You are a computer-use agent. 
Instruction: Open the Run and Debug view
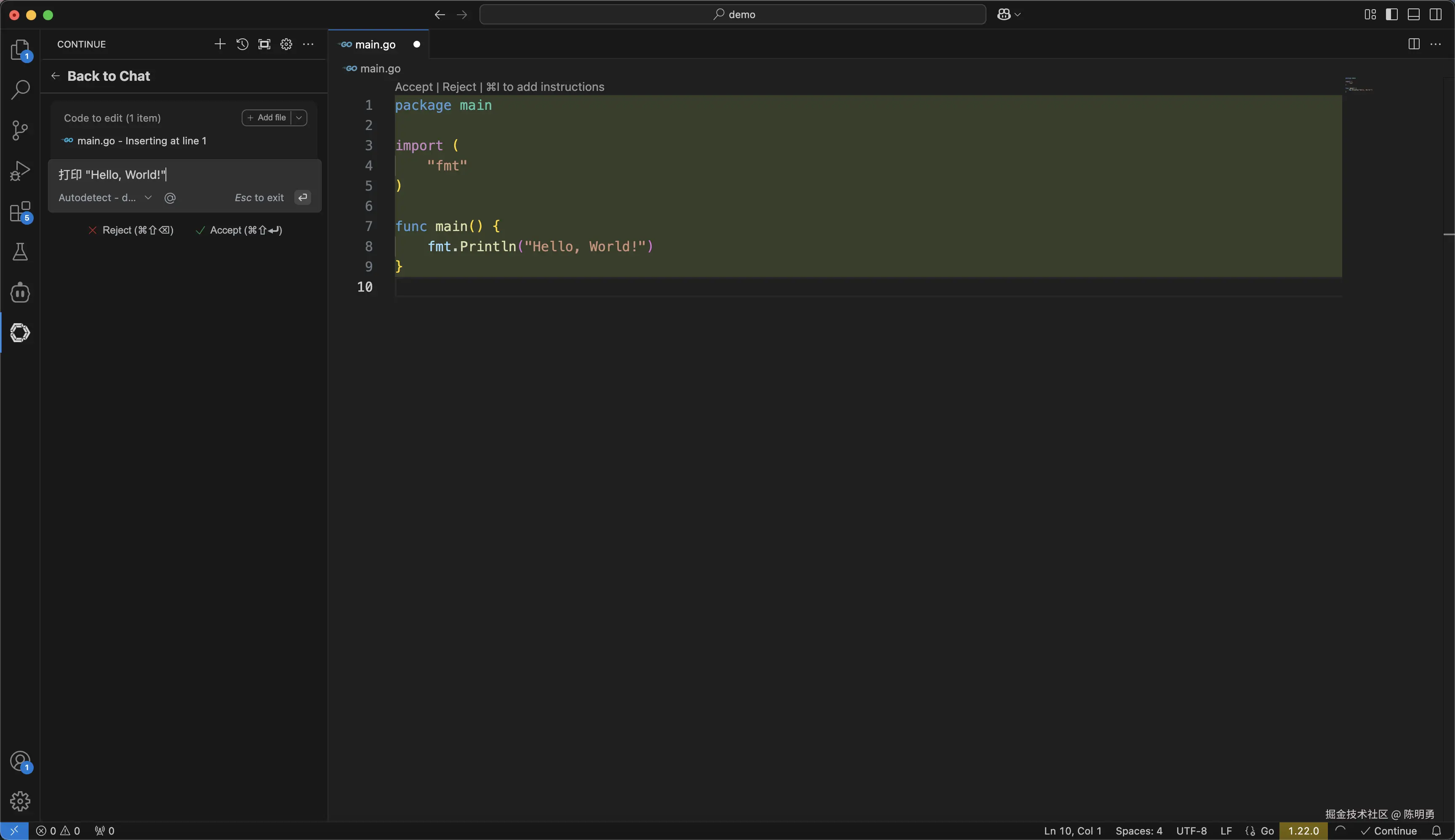point(20,171)
